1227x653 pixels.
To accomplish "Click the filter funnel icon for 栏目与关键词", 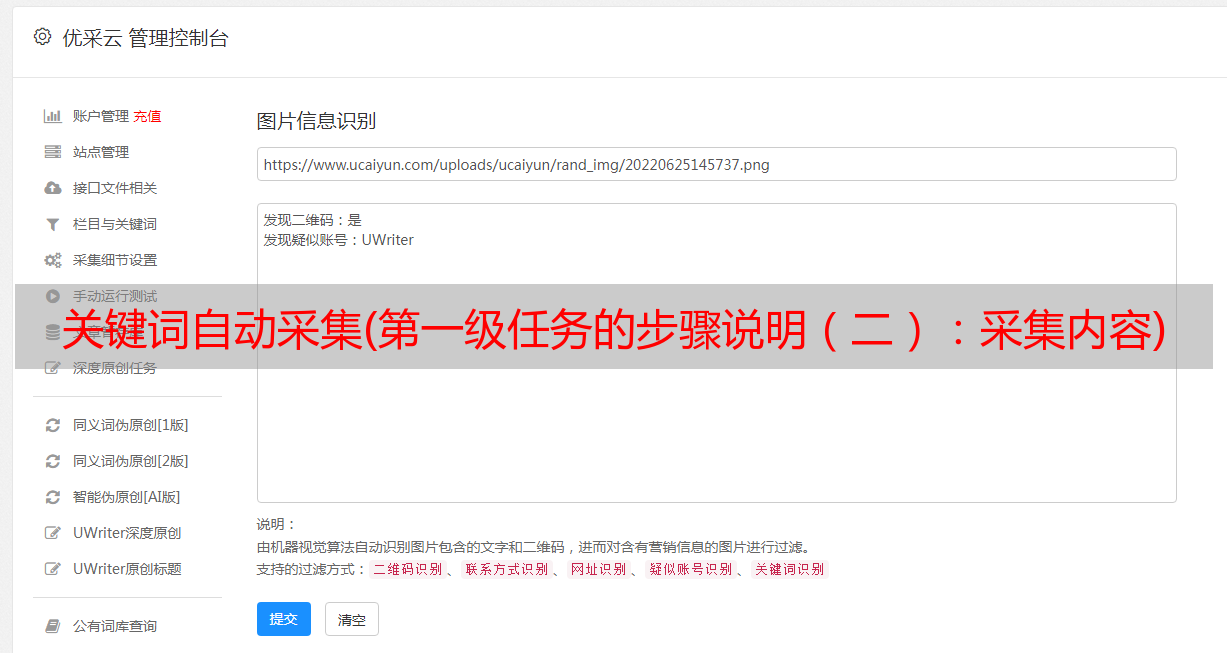I will tap(53, 224).
